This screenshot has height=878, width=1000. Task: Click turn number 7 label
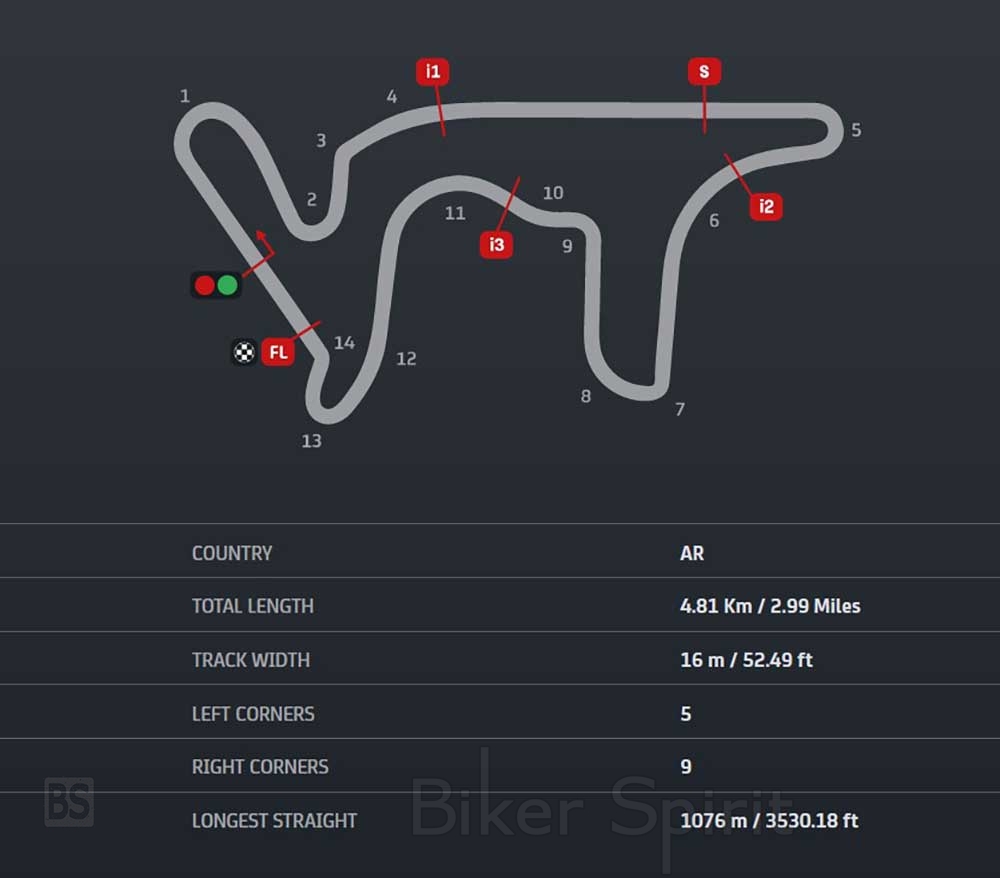[680, 409]
